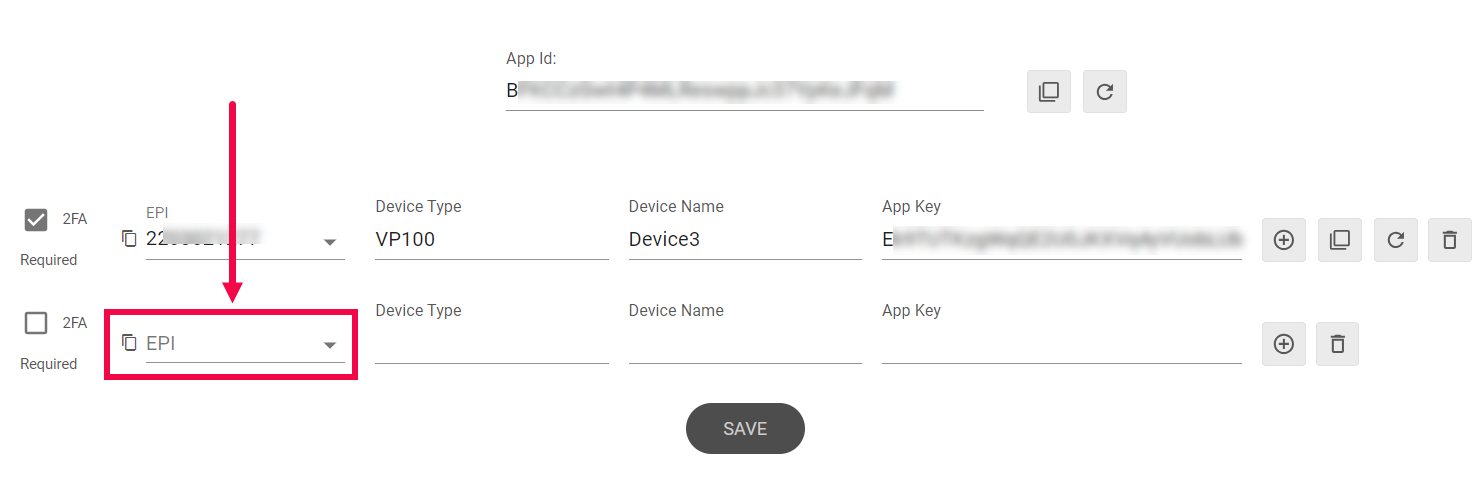This screenshot has width=1484, height=488.
Task: Copy EPI icon in empty row
Action: 129,343
